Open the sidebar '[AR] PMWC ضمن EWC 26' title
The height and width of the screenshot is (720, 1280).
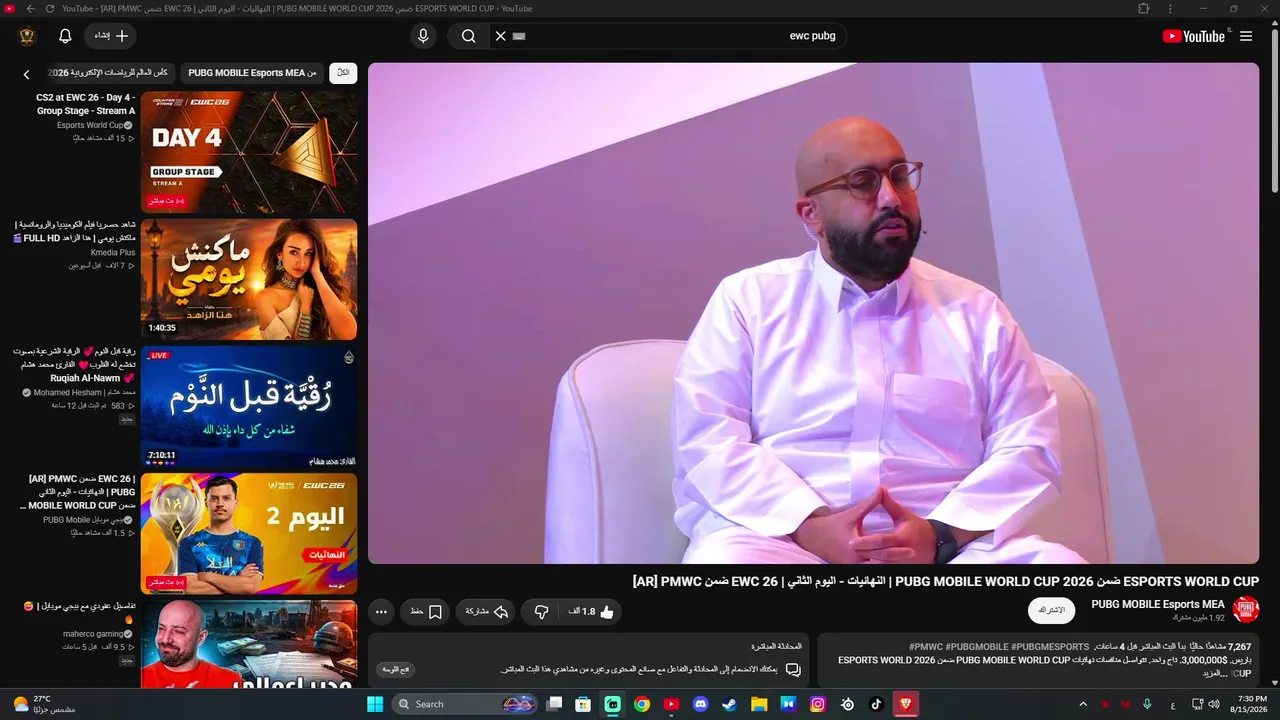(x=78, y=492)
